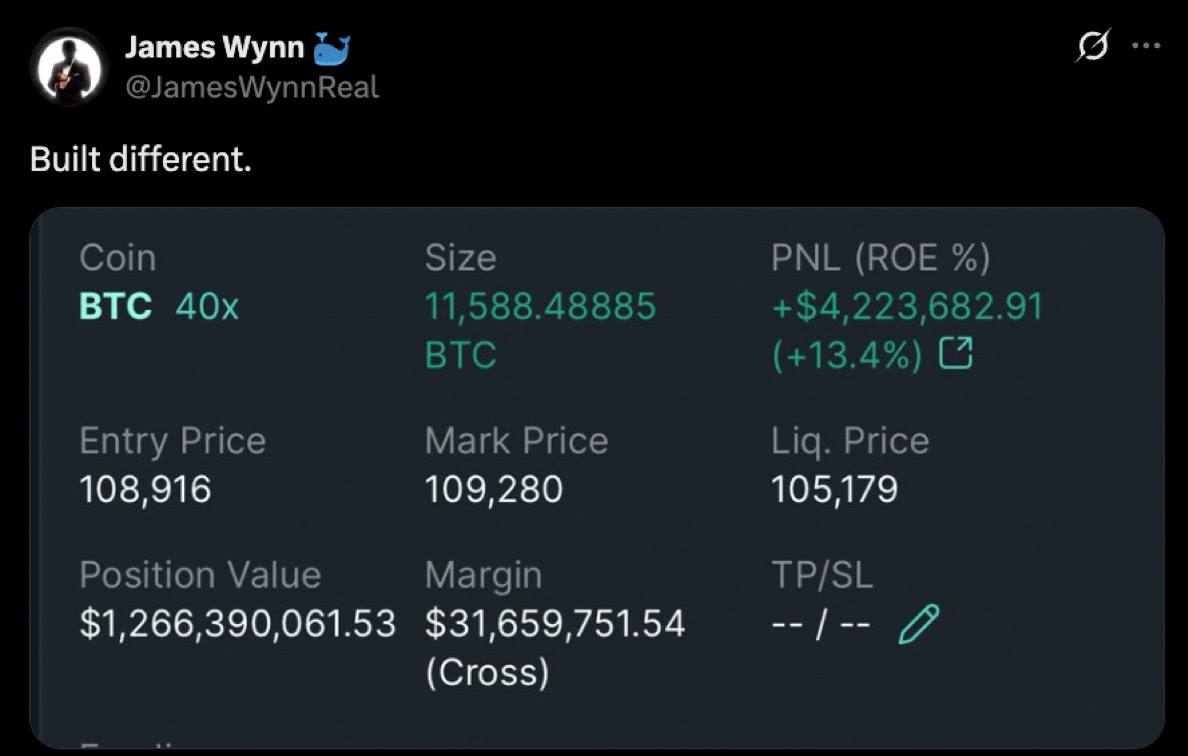Select the entry price 108,916

[x=145, y=489]
